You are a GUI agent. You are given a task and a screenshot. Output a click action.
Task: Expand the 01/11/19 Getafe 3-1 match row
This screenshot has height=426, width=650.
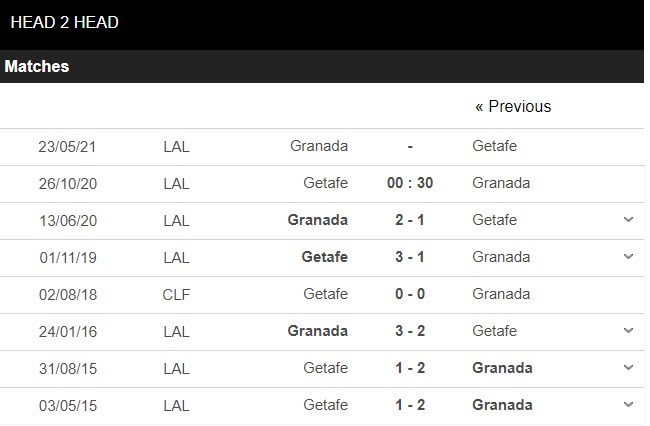pyautogui.click(x=628, y=257)
